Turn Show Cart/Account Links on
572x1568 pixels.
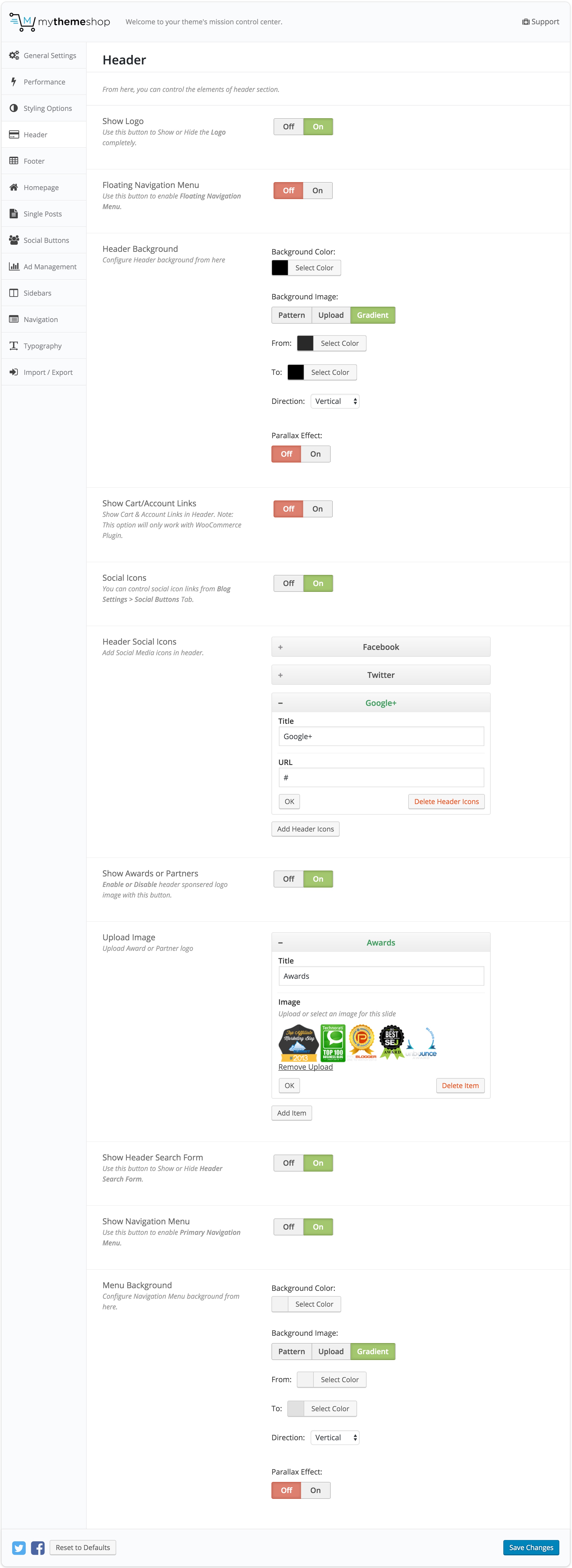pyautogui.click(x=317, y=509)
